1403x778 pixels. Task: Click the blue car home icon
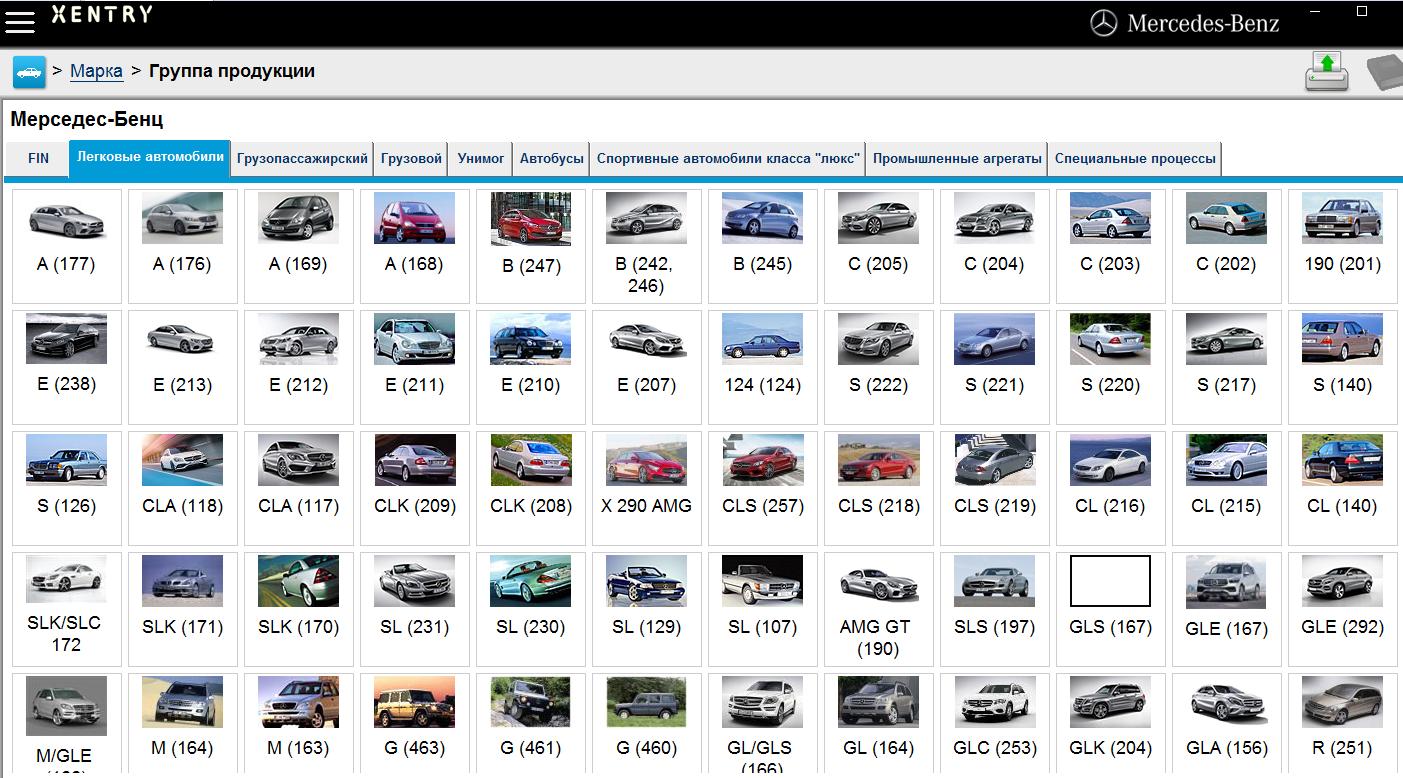[29, 72]
